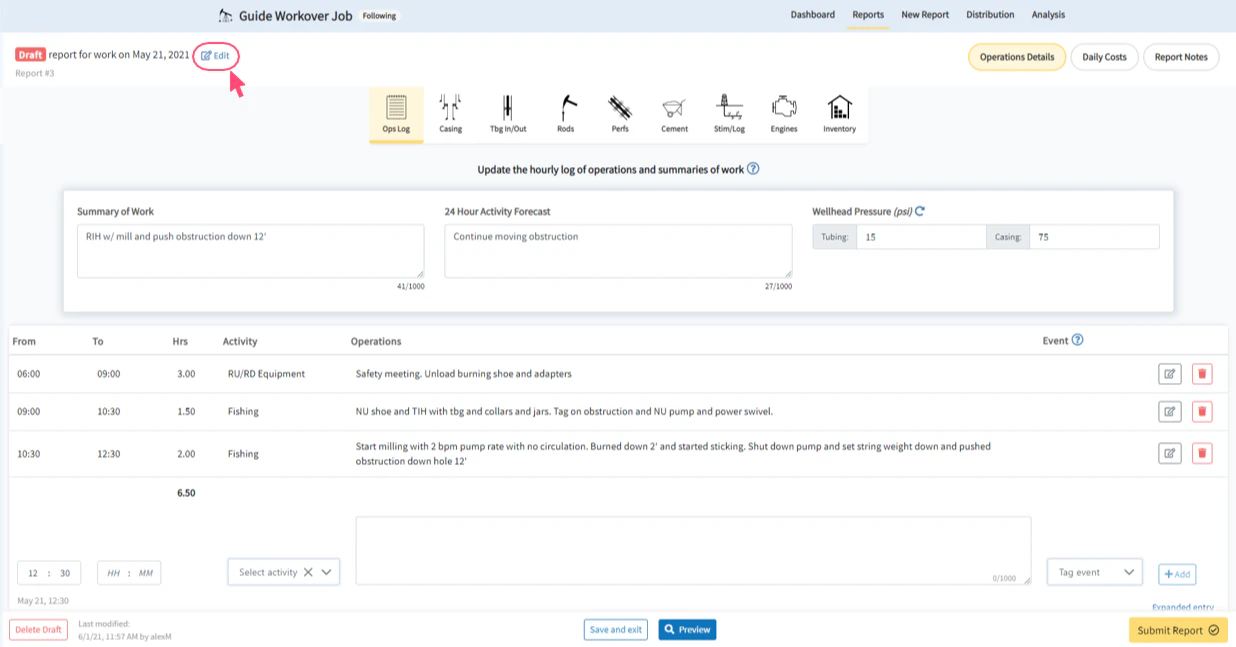Open the Distribution tab
This screenshot has height=647, width=1236.
[x=990, y=15]
